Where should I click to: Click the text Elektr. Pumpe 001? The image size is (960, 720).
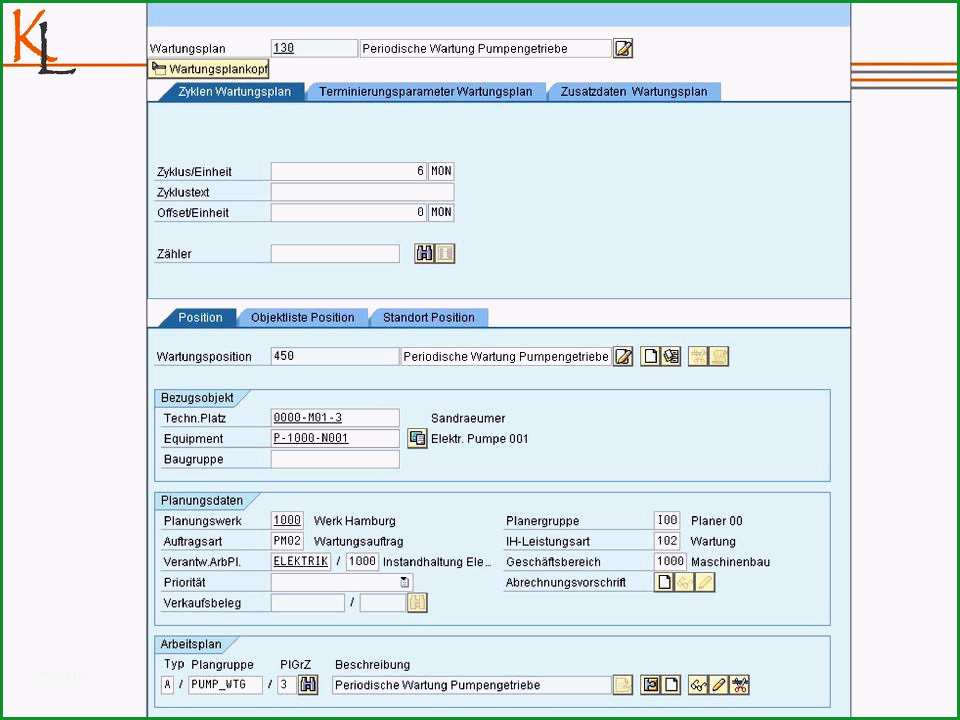(479, 438)
